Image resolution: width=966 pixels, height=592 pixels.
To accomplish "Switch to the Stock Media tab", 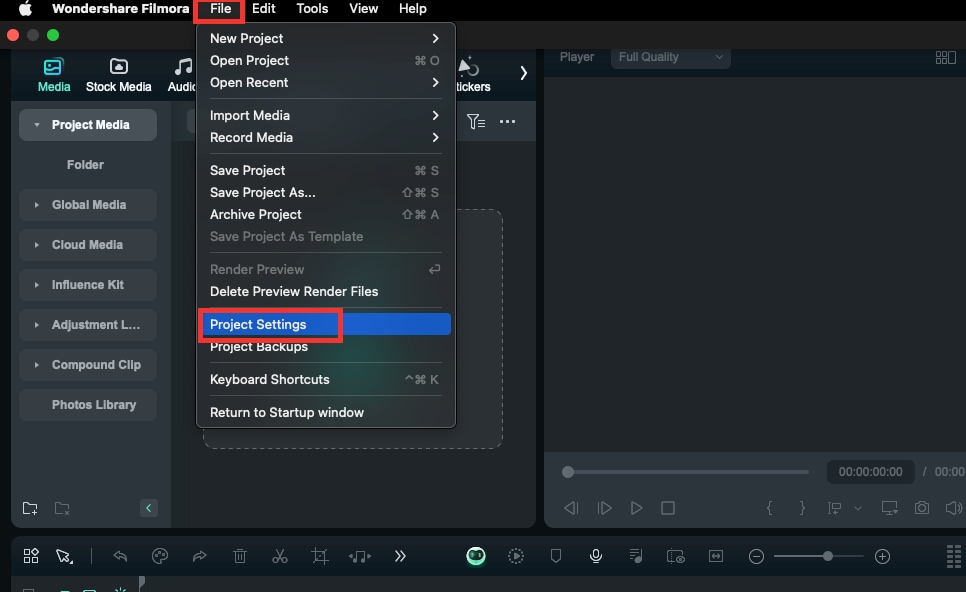I will 118,75.
